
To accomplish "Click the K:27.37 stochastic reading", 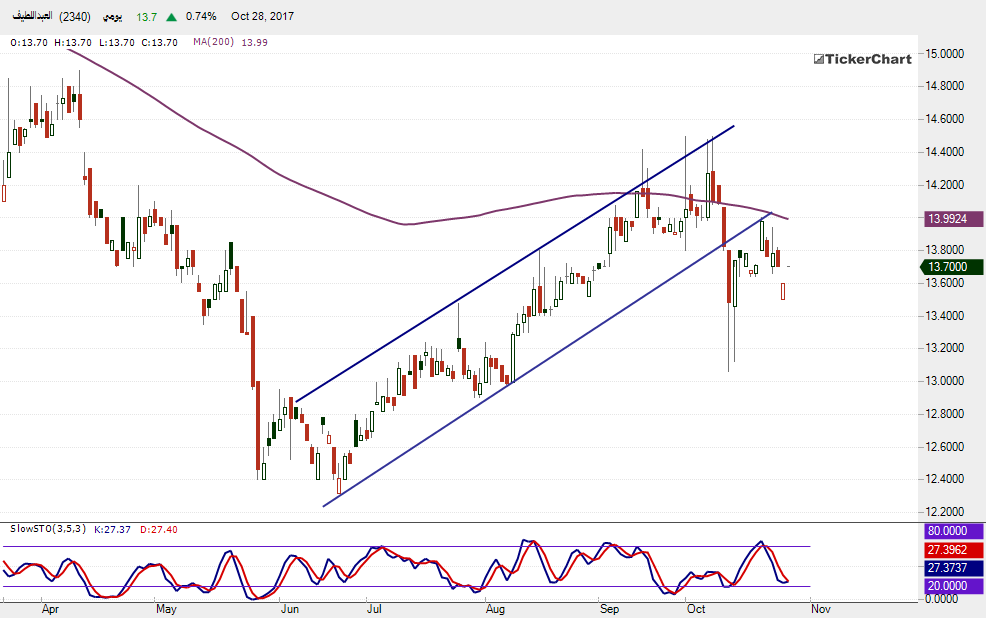I will point(114,528).
